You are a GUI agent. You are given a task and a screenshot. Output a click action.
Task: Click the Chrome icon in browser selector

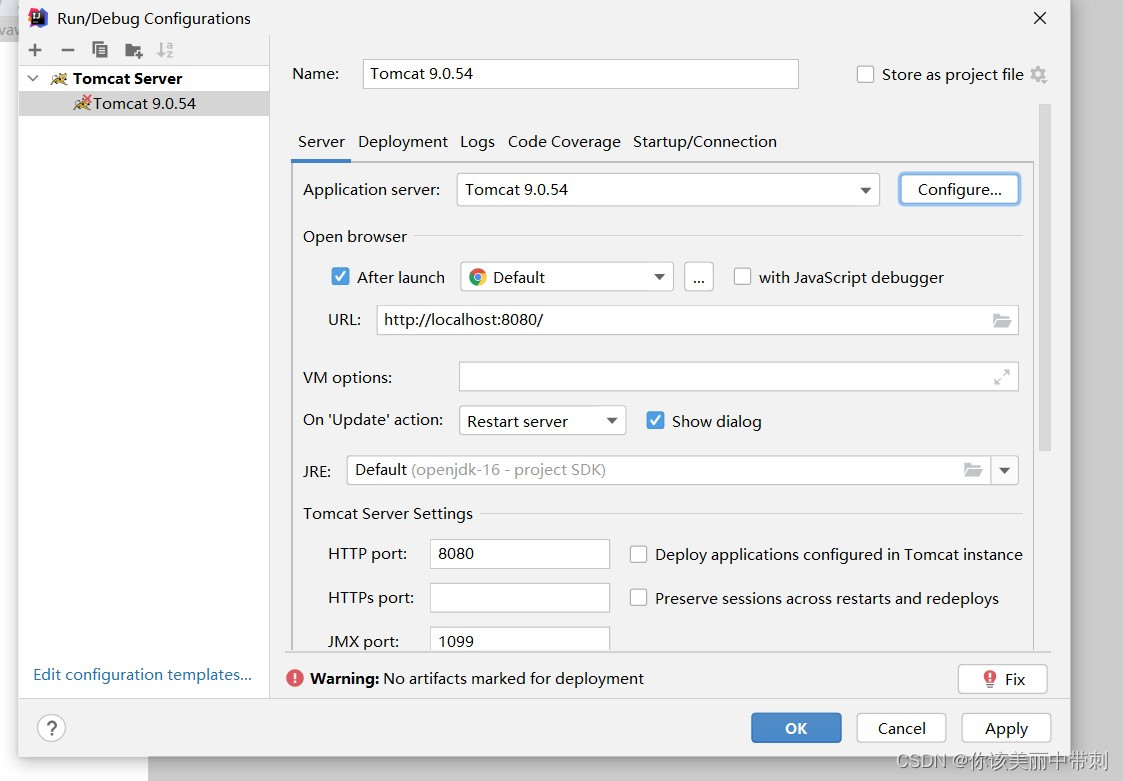(478, 277)
